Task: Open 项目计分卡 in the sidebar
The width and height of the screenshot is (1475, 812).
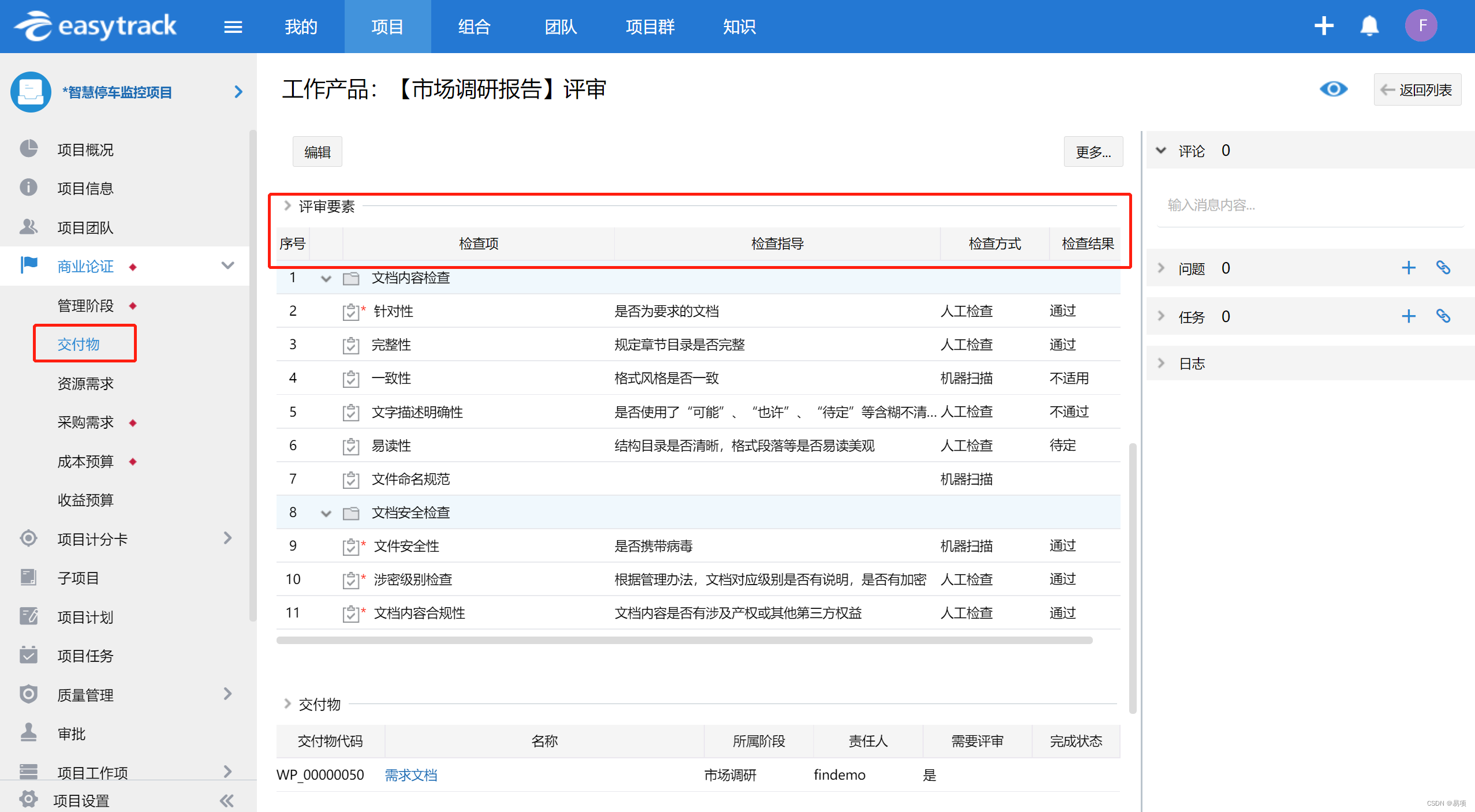Action: point(92,539)
